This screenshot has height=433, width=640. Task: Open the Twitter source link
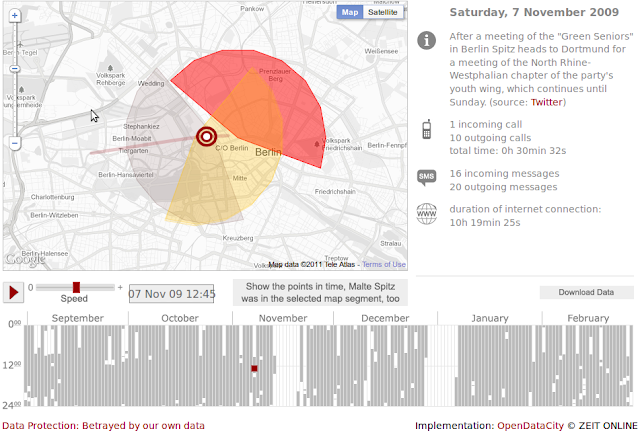[547, 102]
